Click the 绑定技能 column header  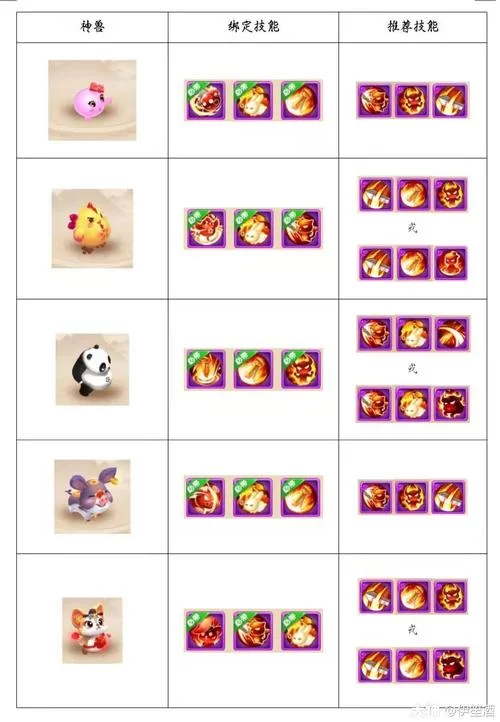[253, 27]
